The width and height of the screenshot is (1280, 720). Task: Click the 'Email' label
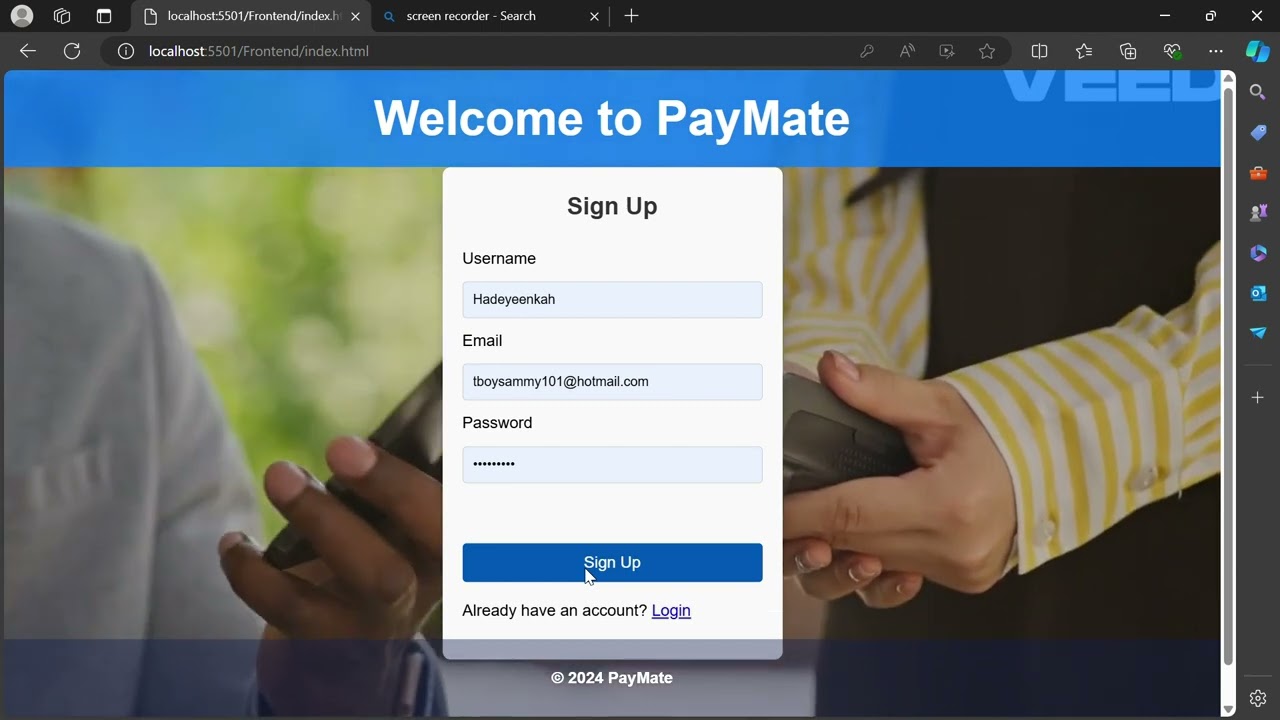(482, 340)
